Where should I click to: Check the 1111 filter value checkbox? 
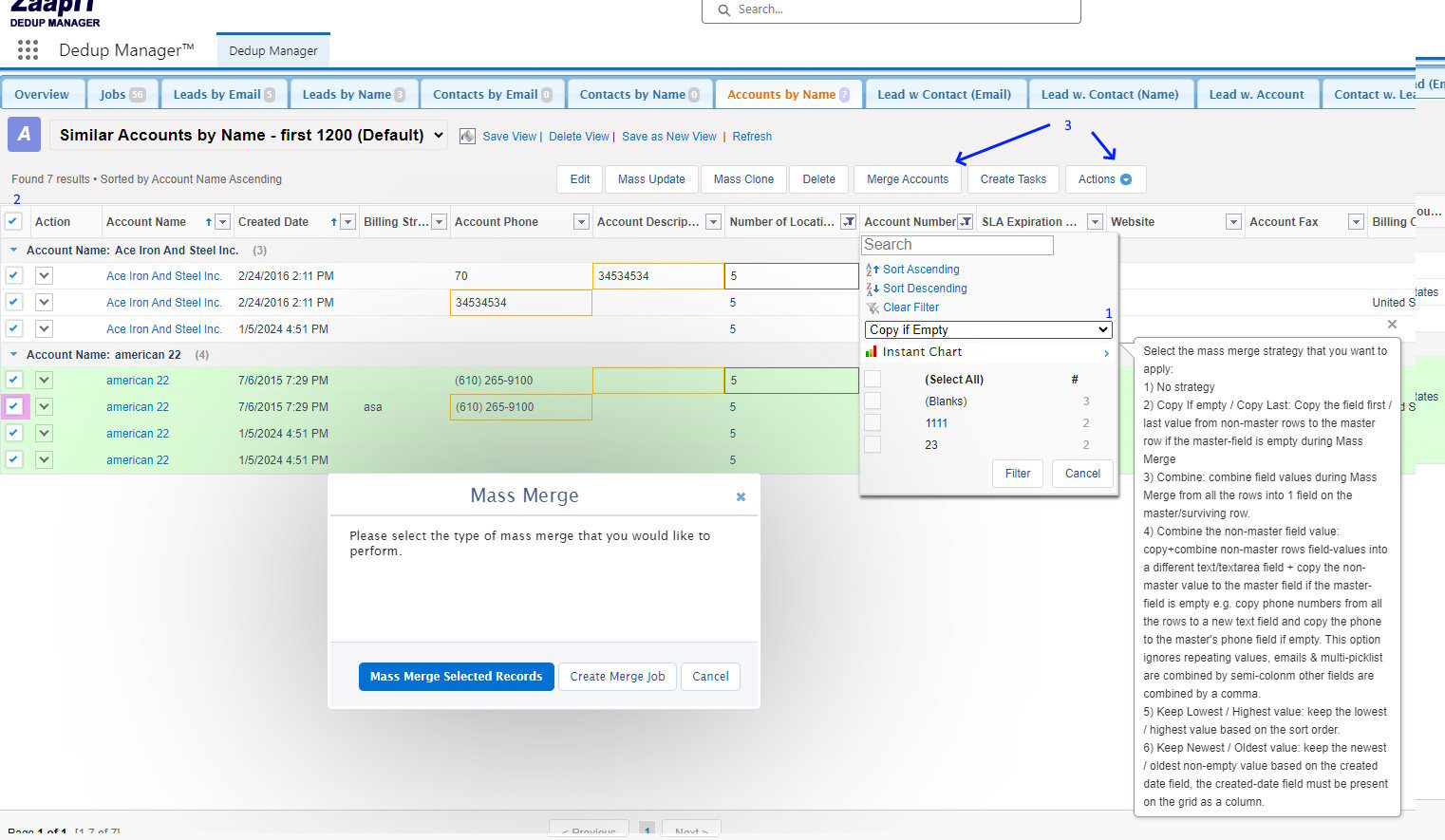tap(873, 423)
